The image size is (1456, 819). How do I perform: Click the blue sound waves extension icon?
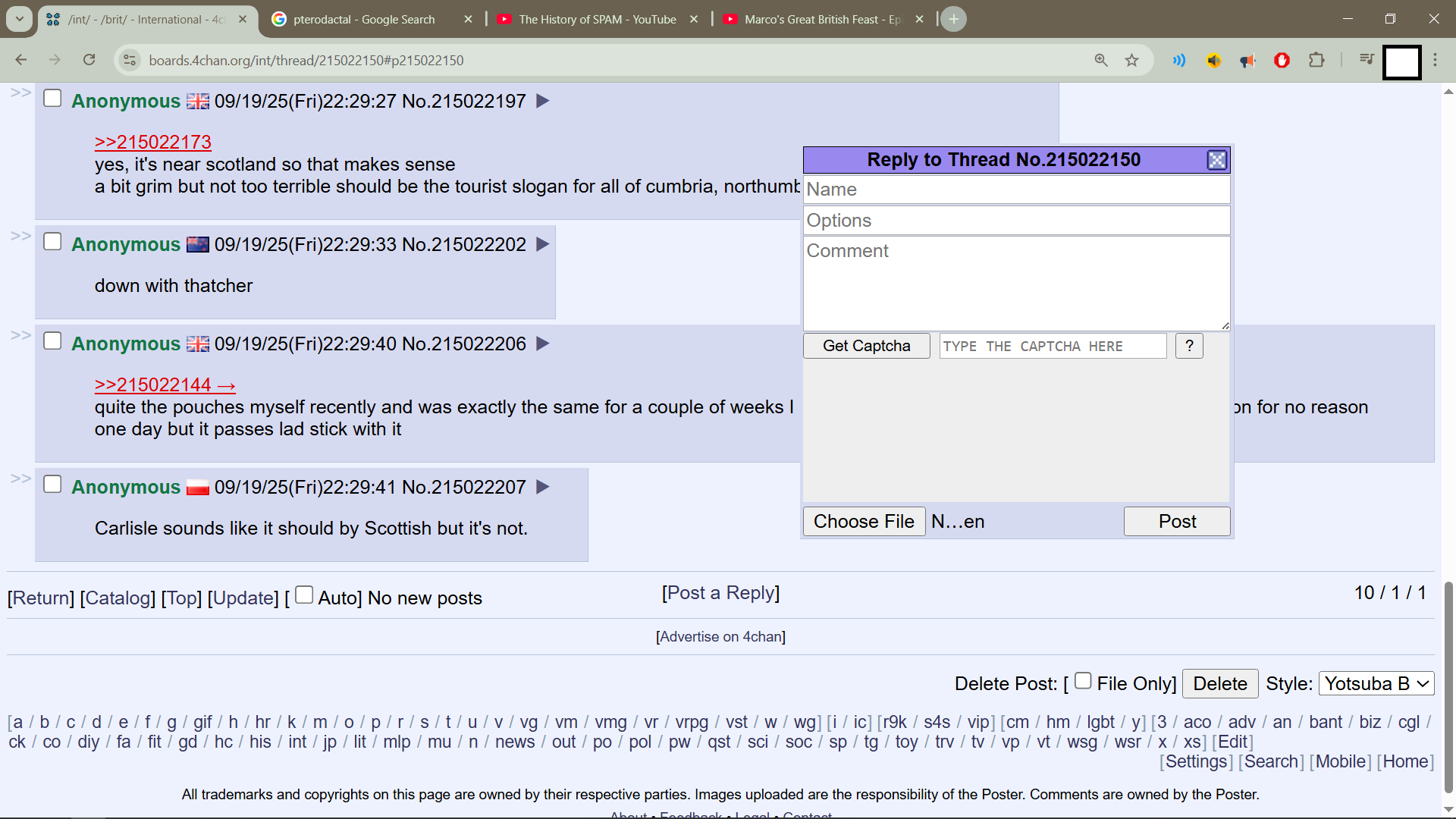(1179, 60)
